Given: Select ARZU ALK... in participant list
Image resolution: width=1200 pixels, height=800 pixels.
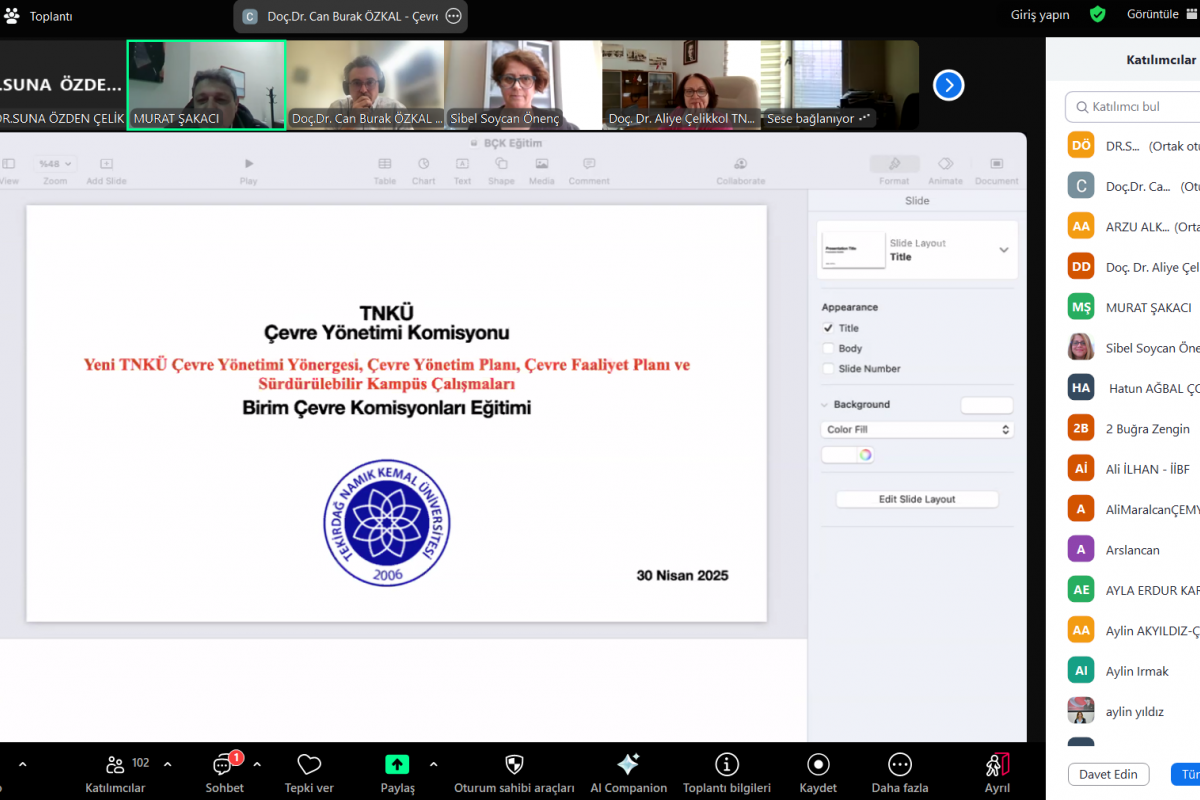Looking at the screenshot, I should tap(1133, 226).
